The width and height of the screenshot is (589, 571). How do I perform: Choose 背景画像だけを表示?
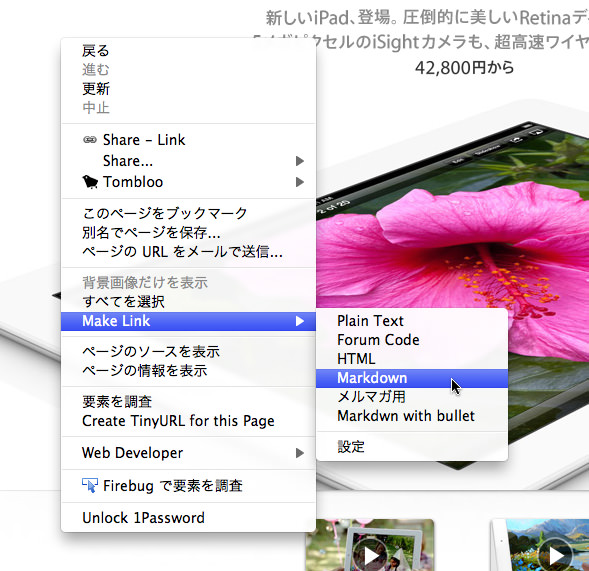(x=188, y=282)
